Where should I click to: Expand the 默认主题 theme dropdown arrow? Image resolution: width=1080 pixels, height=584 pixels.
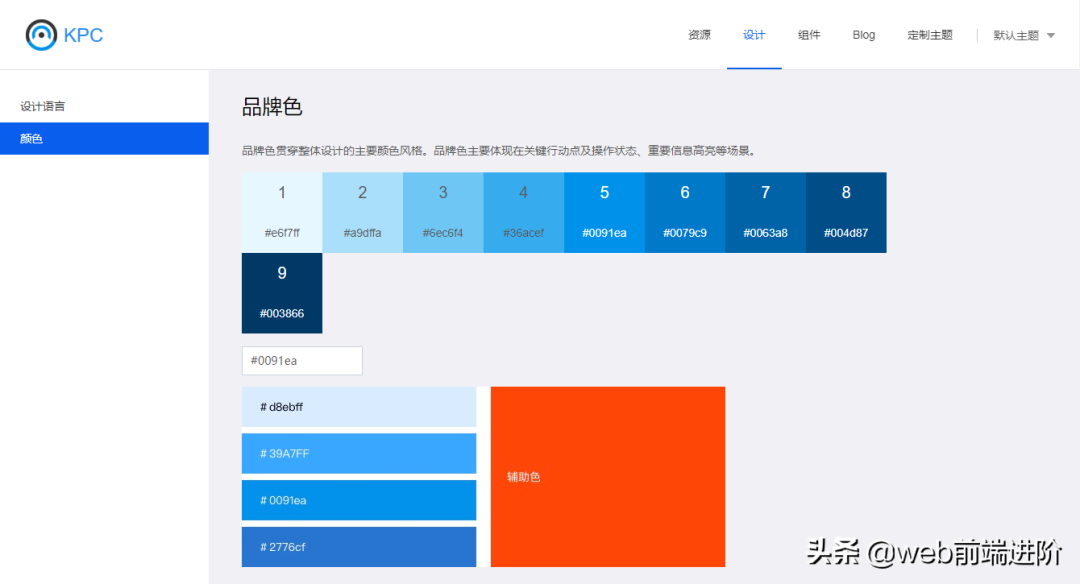click(x=1050, y=35)
